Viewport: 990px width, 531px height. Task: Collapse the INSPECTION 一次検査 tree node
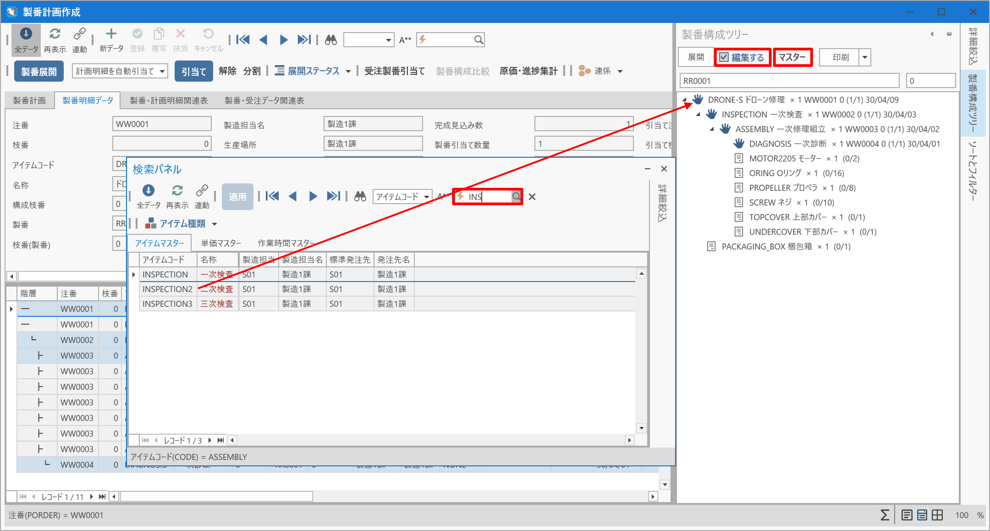698,115
